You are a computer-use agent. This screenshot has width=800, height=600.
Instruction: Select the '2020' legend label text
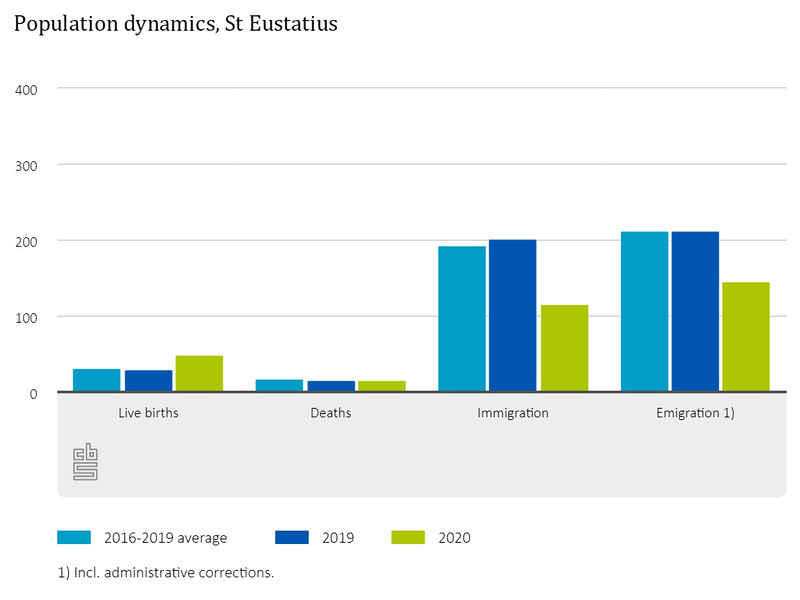[x=454, y=538]
